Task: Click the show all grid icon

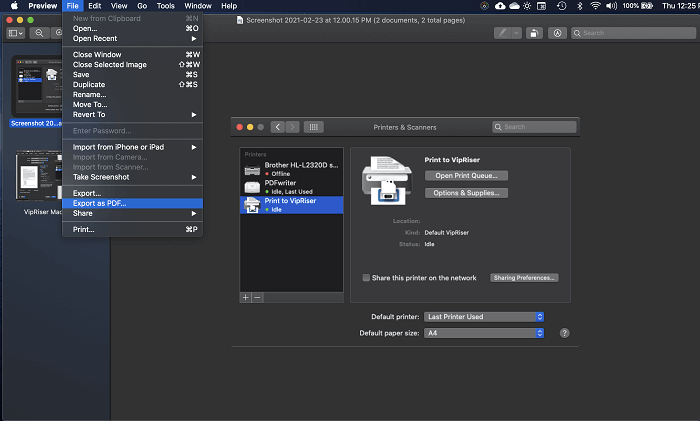Action: pyautogui.click(x=313, y=127)
